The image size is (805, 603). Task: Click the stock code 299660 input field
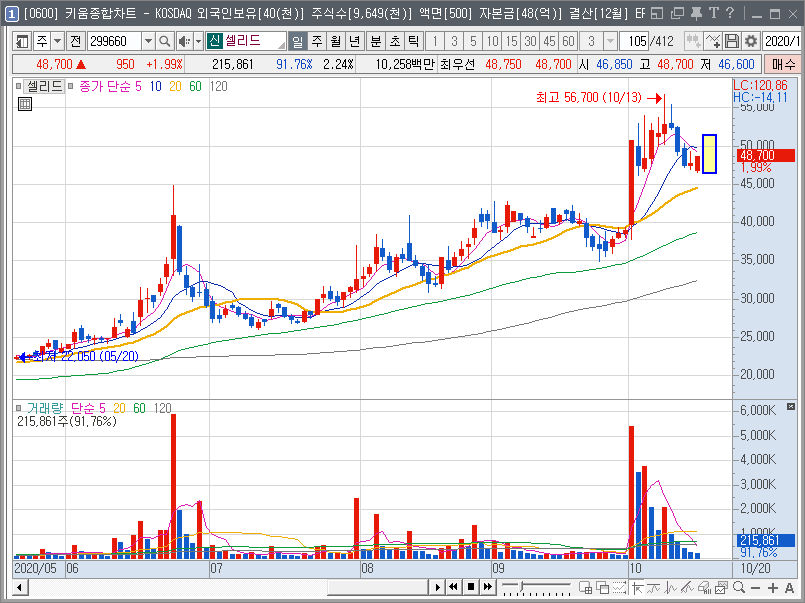114,41
